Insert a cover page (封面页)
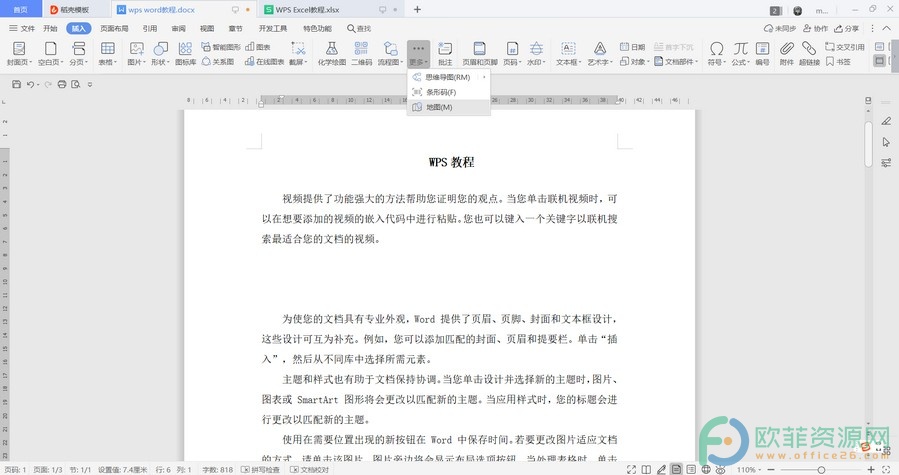 (x=19, y=53)
